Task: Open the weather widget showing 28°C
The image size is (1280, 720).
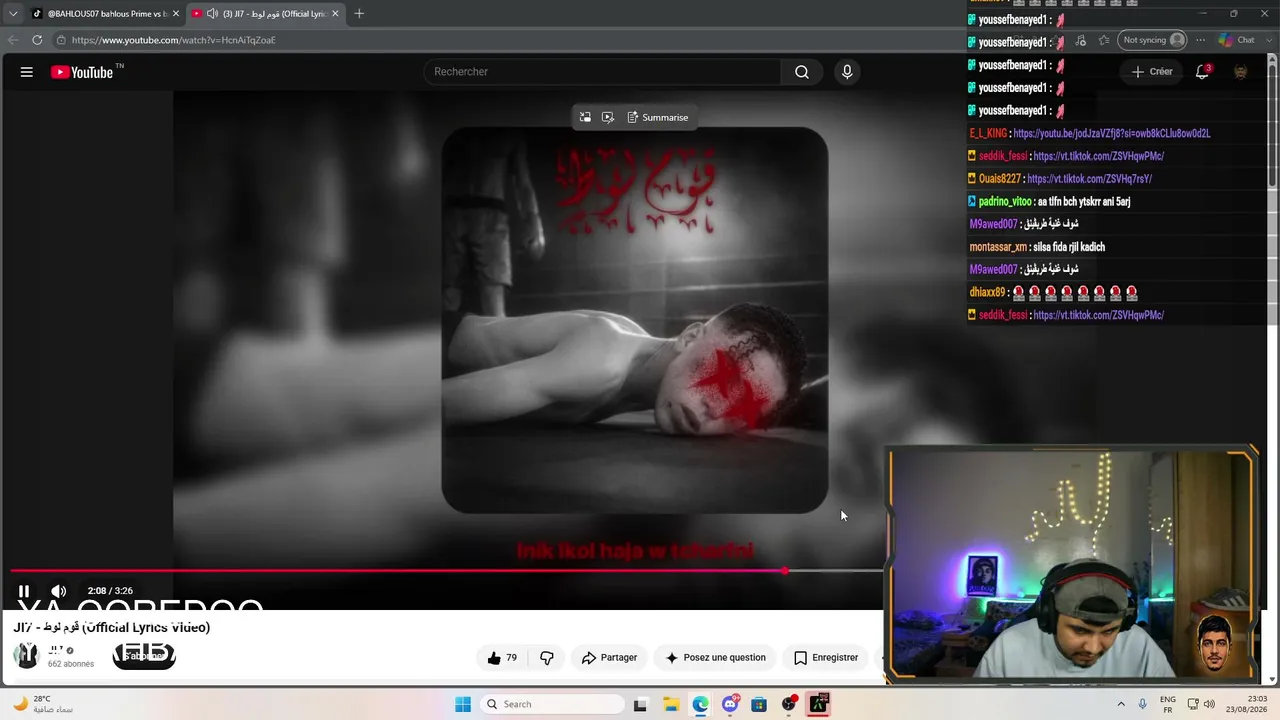Action: coord(44,704)
